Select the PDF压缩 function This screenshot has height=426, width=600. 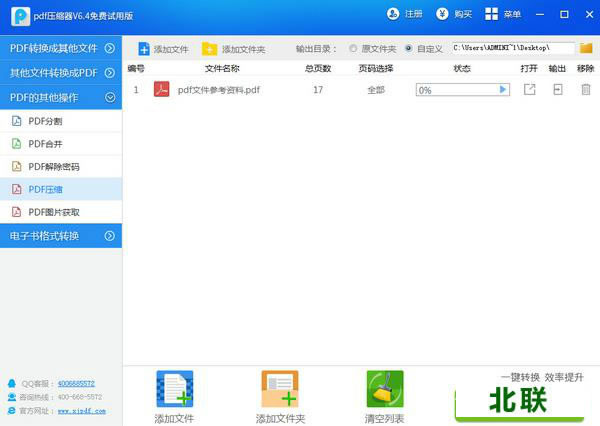[61, 189]
